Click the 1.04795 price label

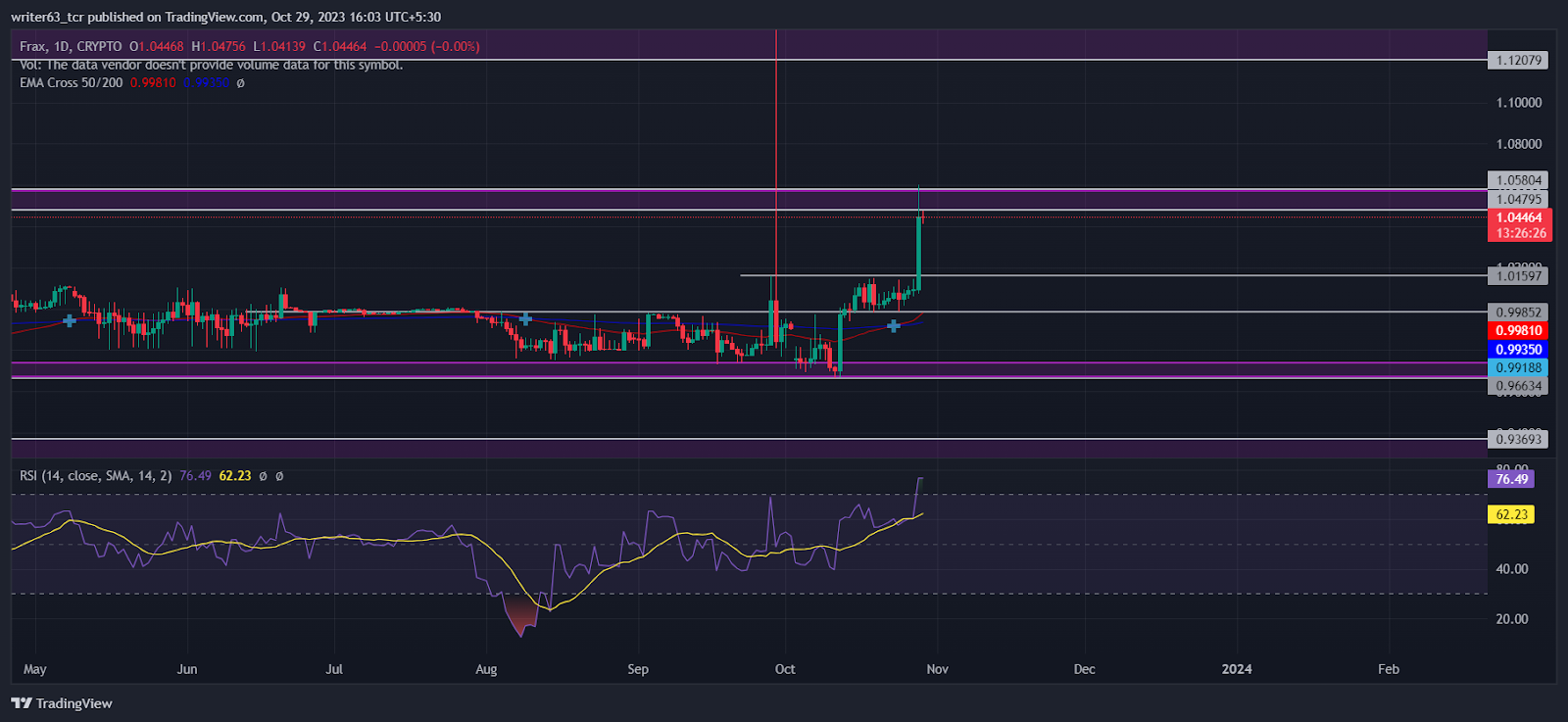[1518, 199]
